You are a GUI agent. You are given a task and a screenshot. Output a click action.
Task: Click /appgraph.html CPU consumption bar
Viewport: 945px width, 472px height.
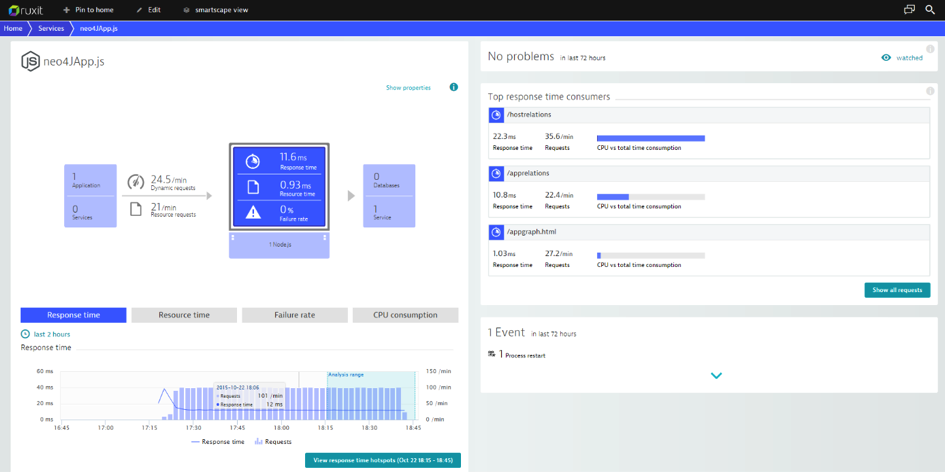651,255
